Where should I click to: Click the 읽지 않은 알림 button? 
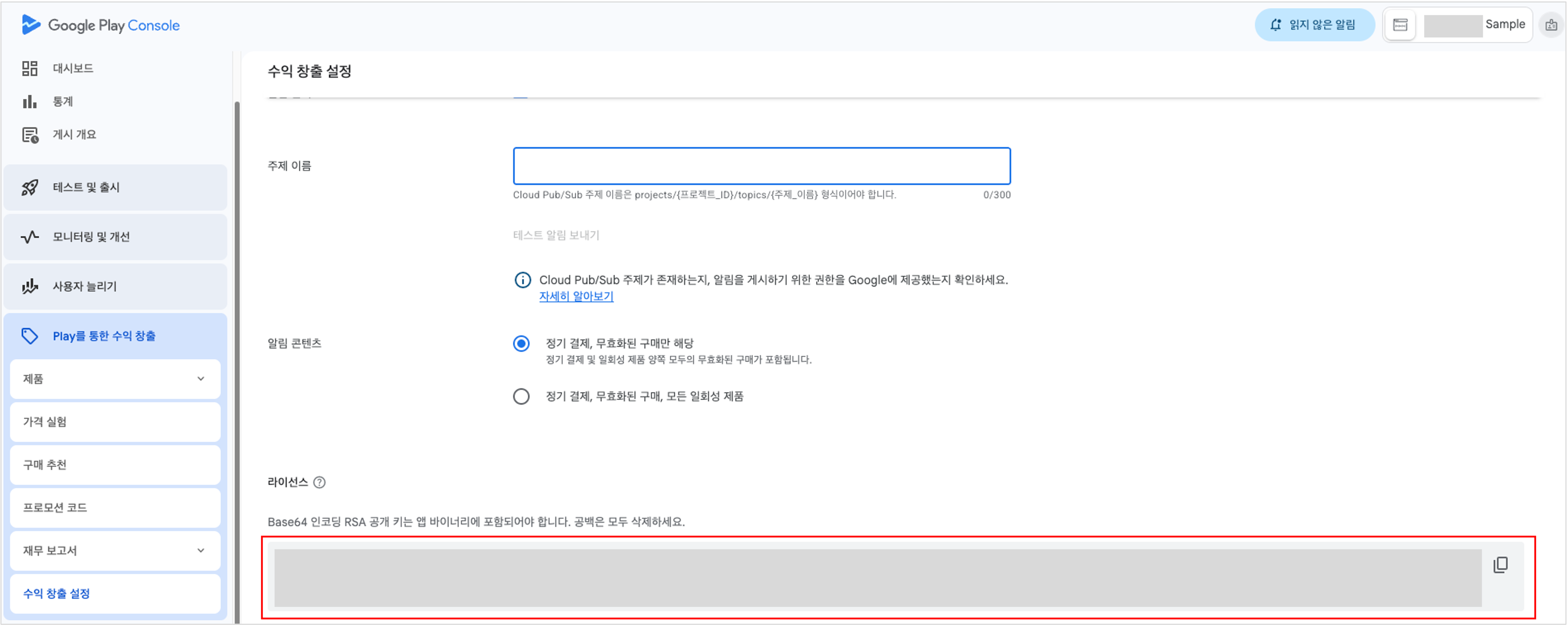pos(1315,25)
